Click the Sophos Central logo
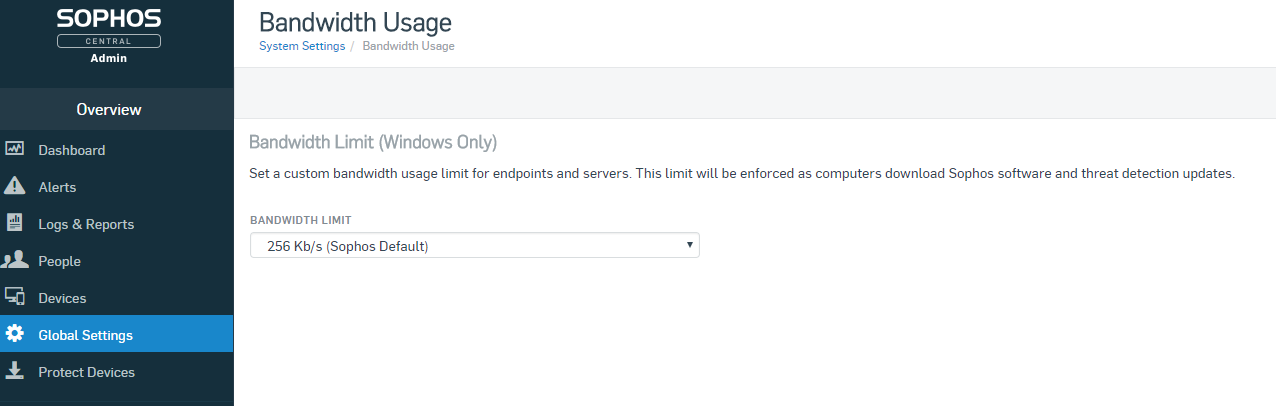Image resolution: width=1276 pixels, height=406 pixels. (x=109, y=35)
